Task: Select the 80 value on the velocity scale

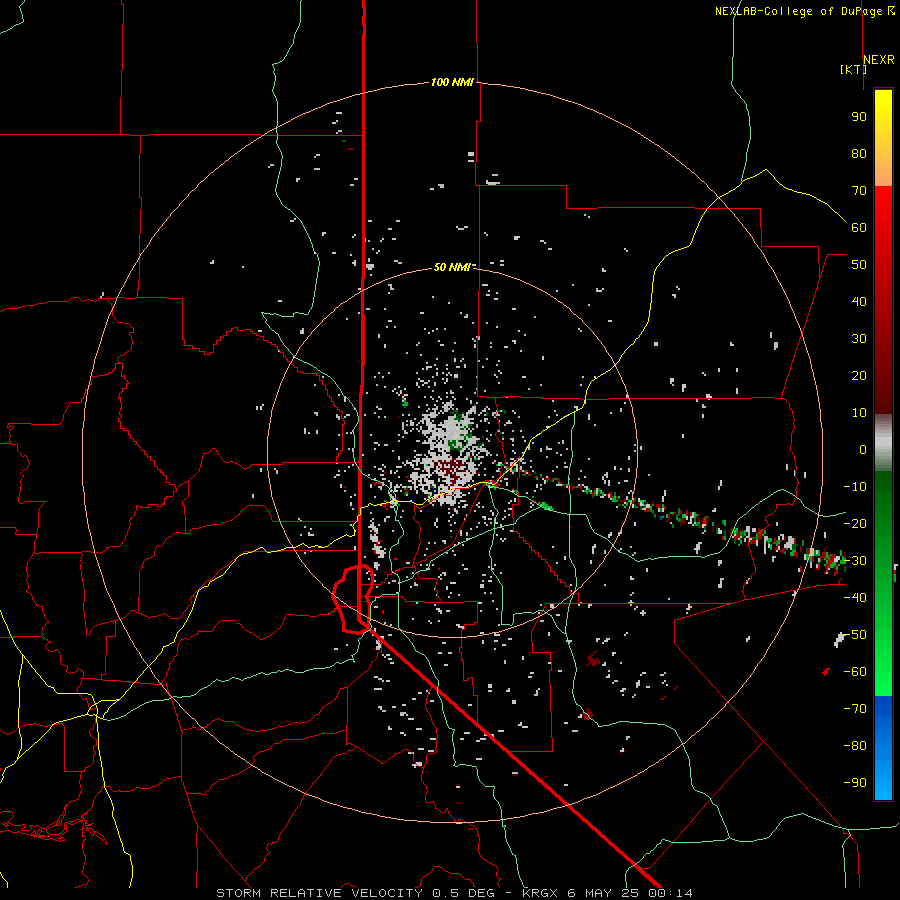Action: [859, 154]
